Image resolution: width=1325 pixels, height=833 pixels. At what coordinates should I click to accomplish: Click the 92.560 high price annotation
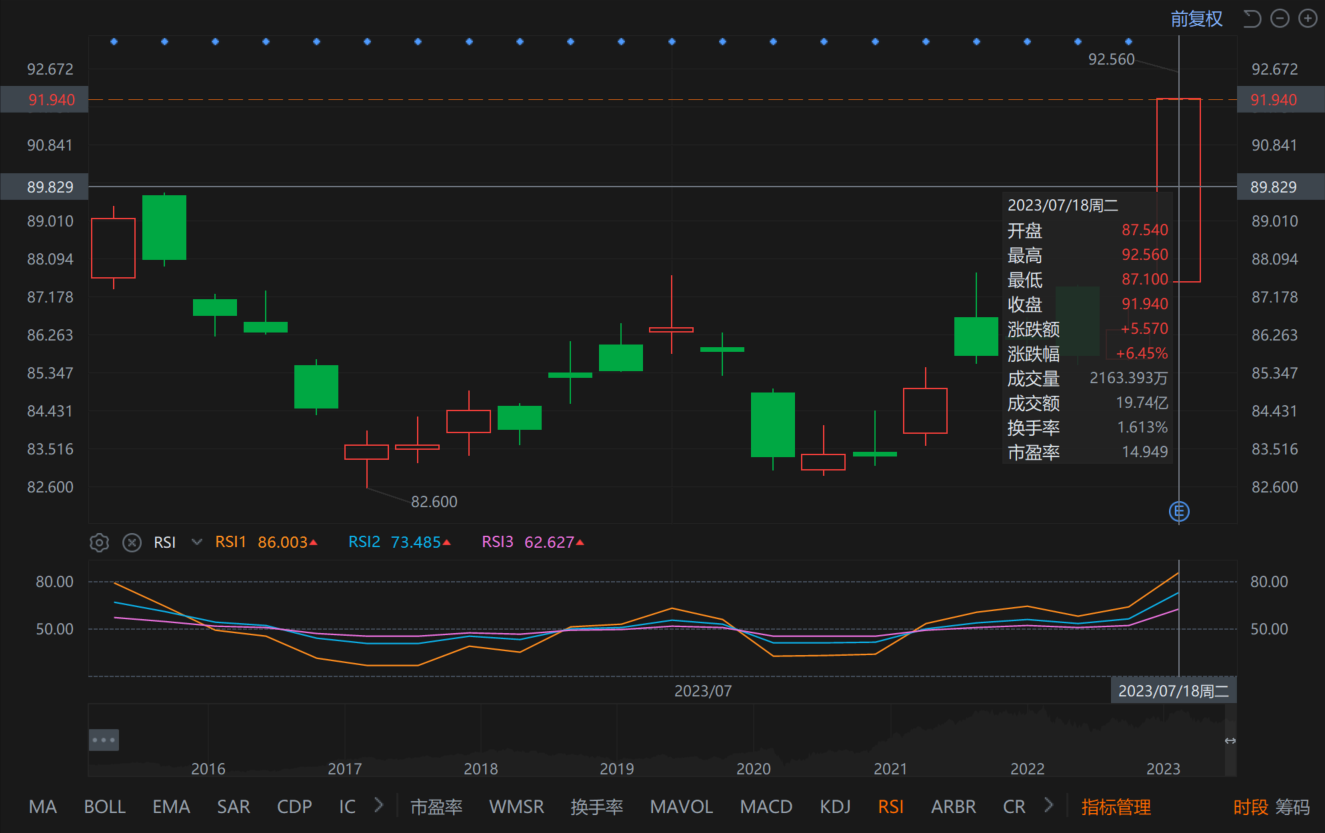click(1111, 59)
